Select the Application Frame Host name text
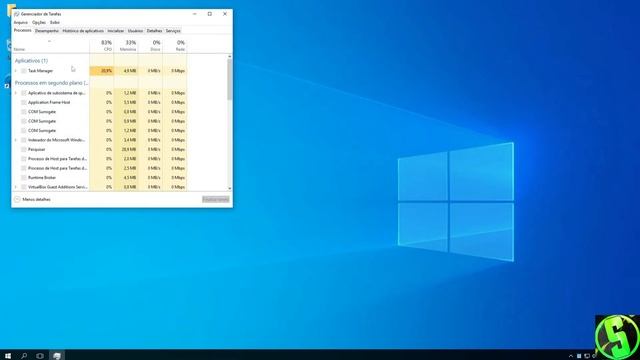 click(x=49, y=102)
